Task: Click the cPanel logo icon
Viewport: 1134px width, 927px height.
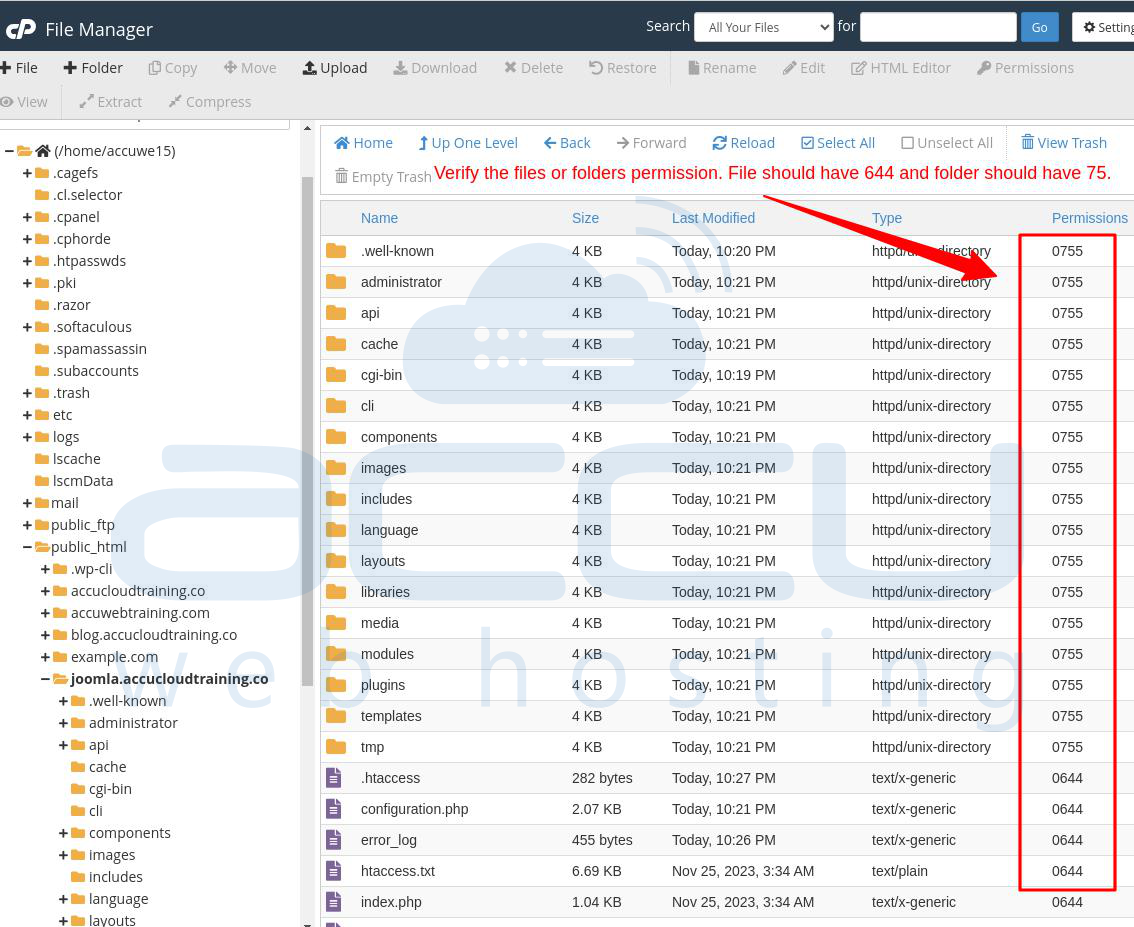Action: click(21, 29)
